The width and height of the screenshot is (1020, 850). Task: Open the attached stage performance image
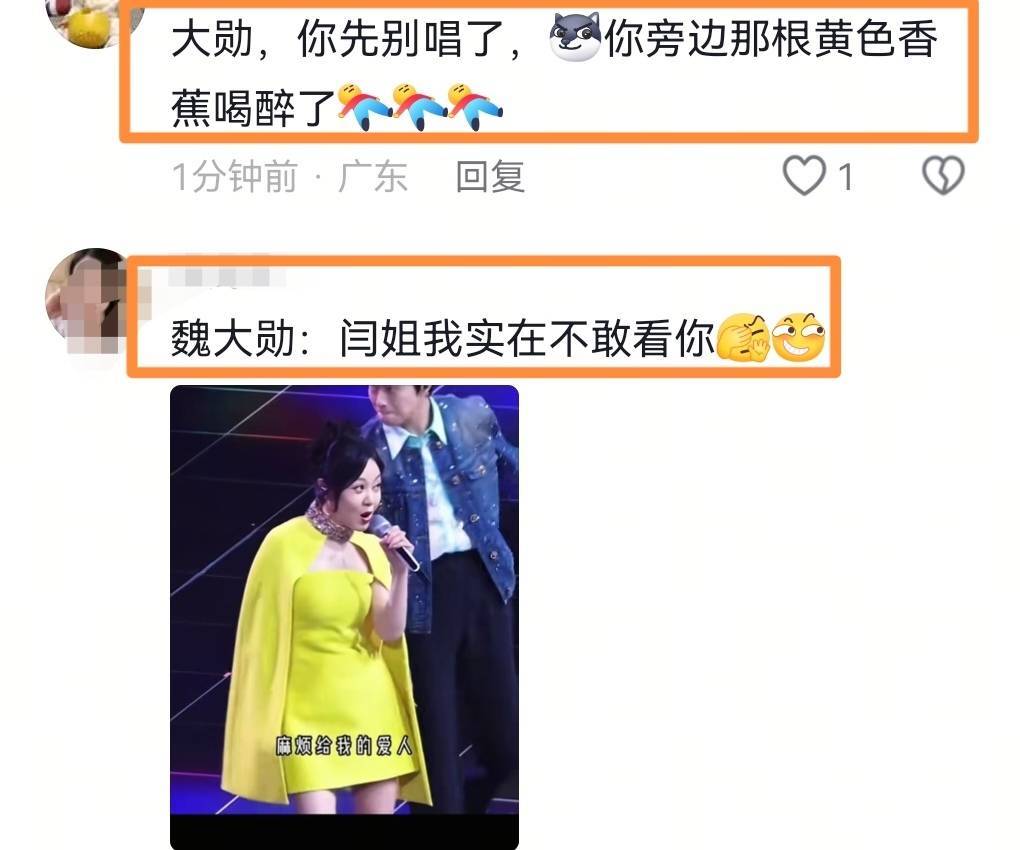344,617
